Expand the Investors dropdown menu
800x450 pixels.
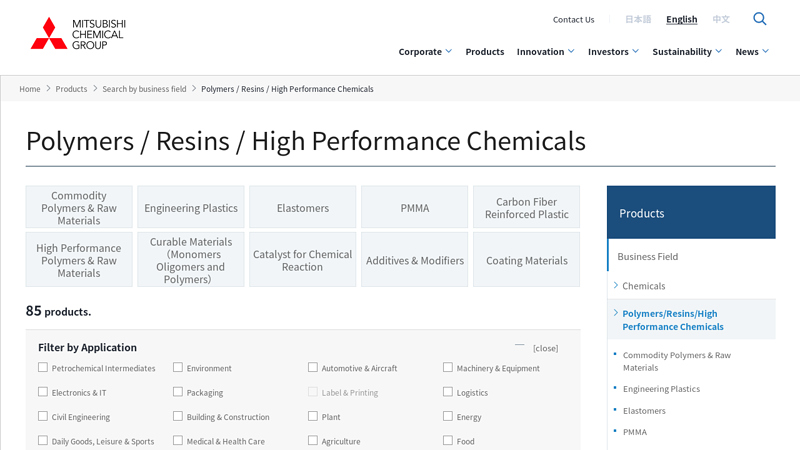[x=613, y=52]
